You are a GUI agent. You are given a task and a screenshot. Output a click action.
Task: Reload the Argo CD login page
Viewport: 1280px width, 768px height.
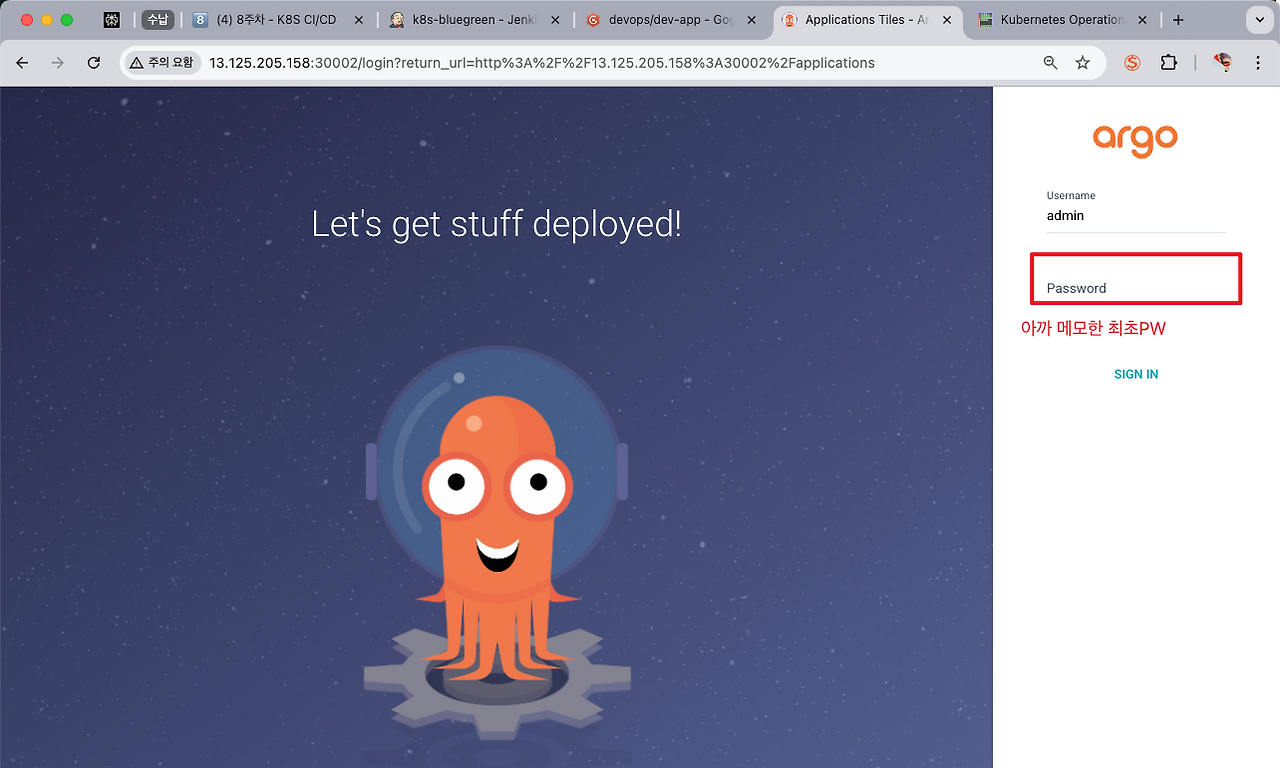click(94, 63)
